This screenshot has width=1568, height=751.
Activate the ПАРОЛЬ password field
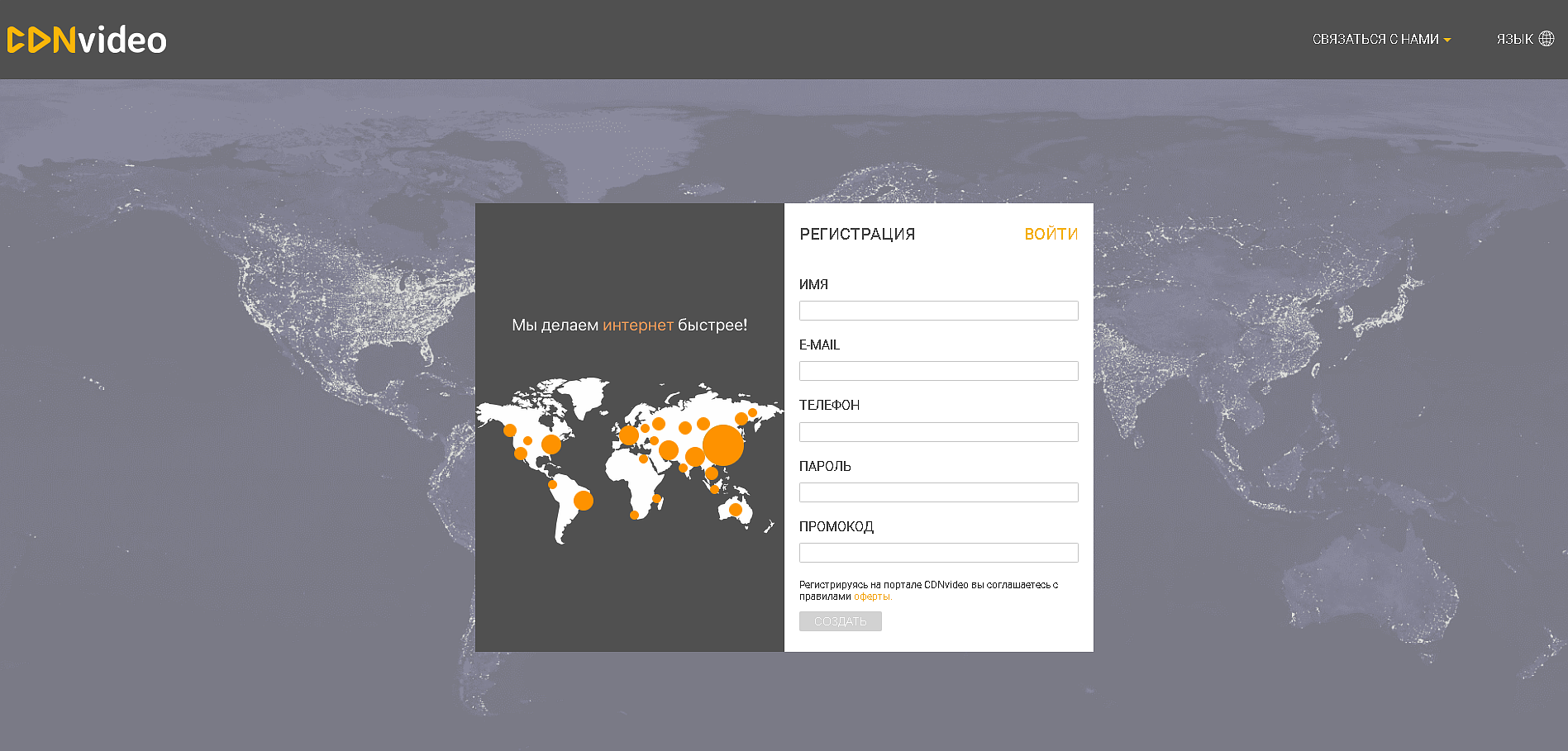click(x=938, y=492)
